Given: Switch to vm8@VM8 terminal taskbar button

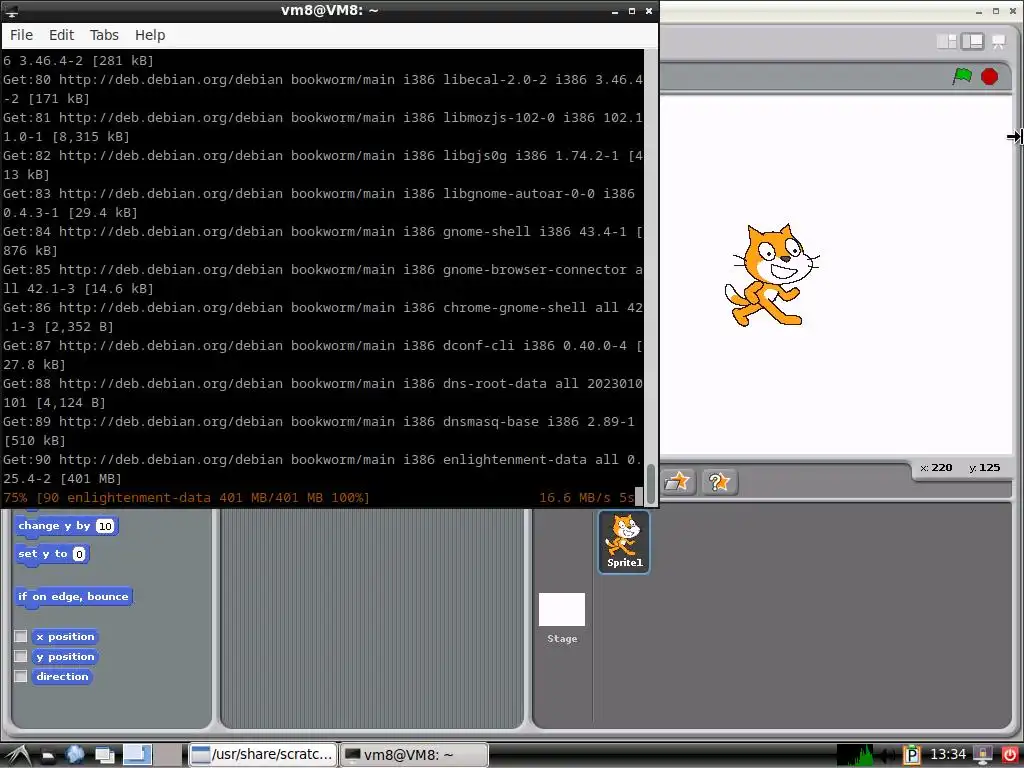Looking at the screenshot, I should pos(414,755).
